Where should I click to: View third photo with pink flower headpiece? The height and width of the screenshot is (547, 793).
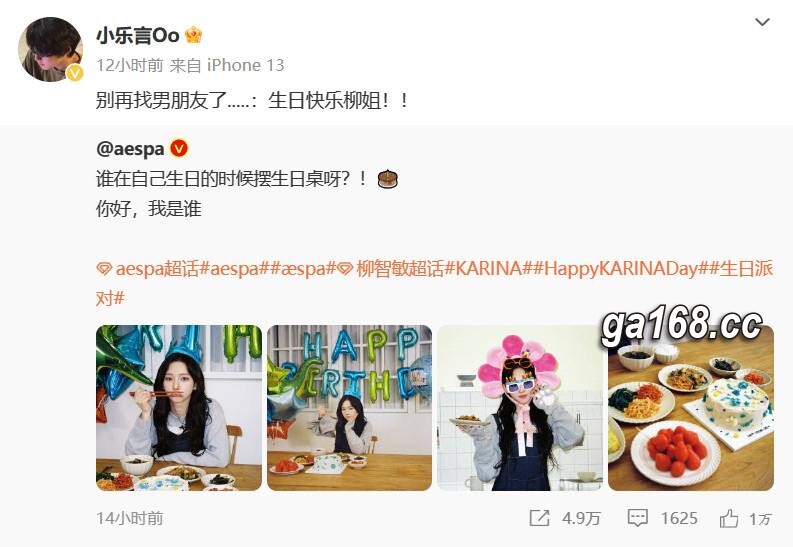click(520, 408)
